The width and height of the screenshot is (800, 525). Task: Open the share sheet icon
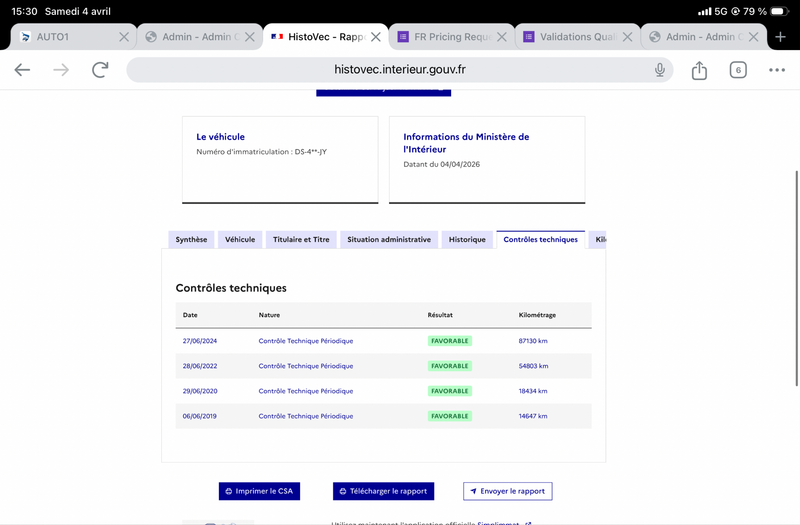699,70
